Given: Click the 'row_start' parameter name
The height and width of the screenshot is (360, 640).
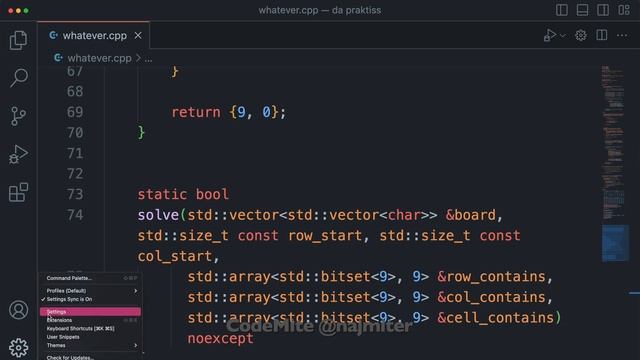Looking at the screenshot, I should click(324, 236).
